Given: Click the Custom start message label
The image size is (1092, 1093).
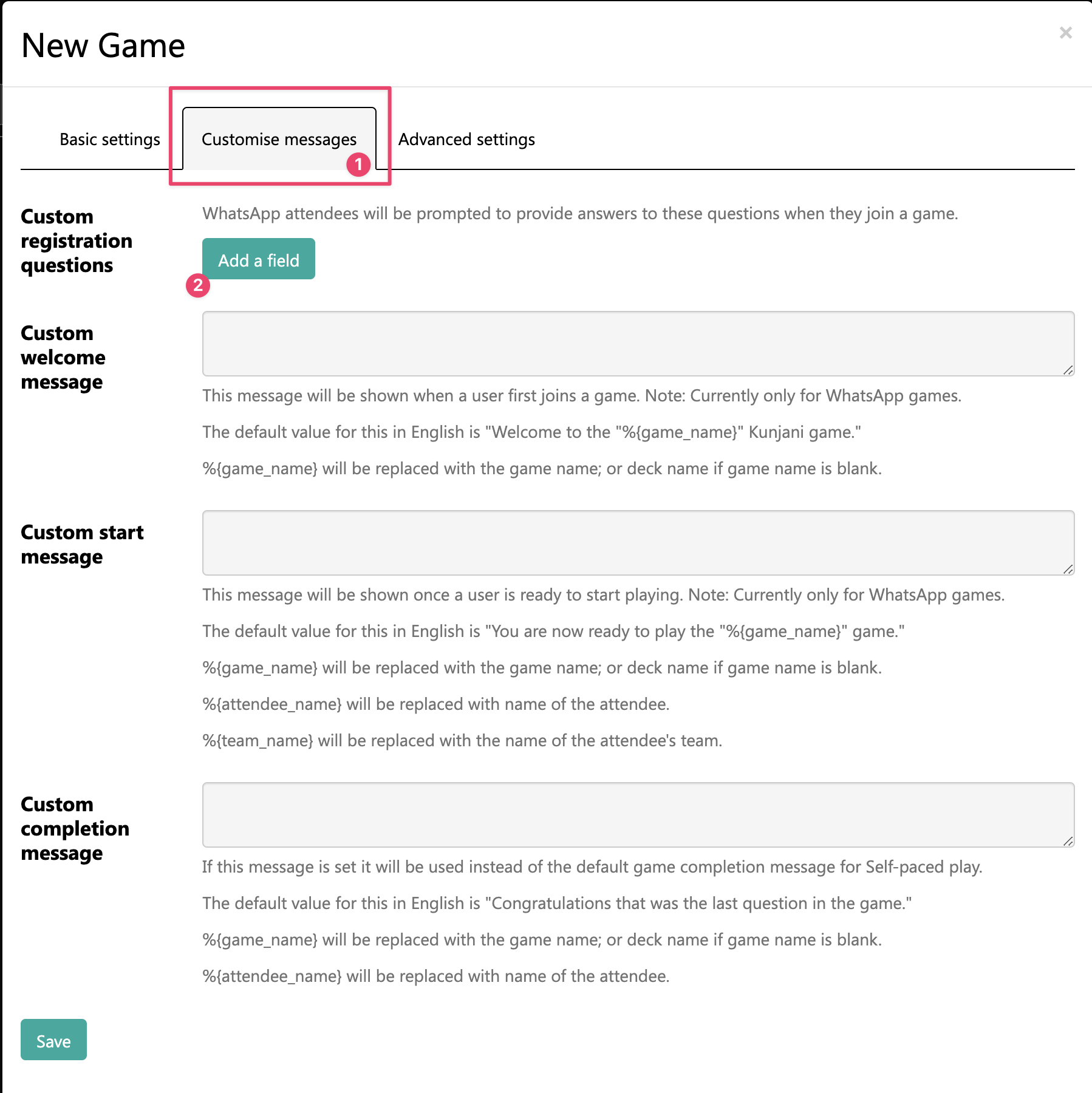Looking at the screenshot, I should (x=82, y=545).
